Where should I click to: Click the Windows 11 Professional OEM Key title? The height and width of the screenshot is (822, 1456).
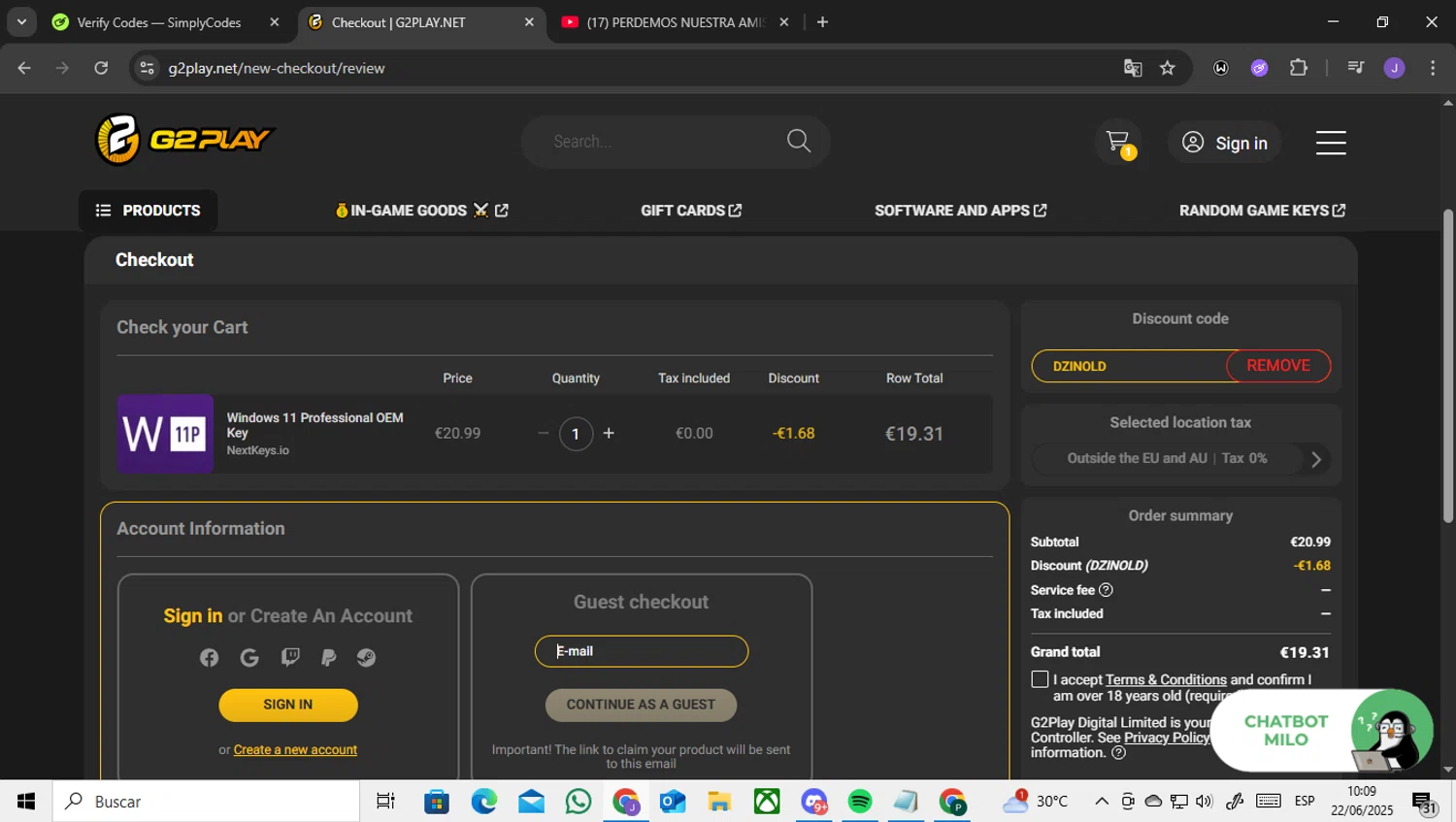[314, 425]
